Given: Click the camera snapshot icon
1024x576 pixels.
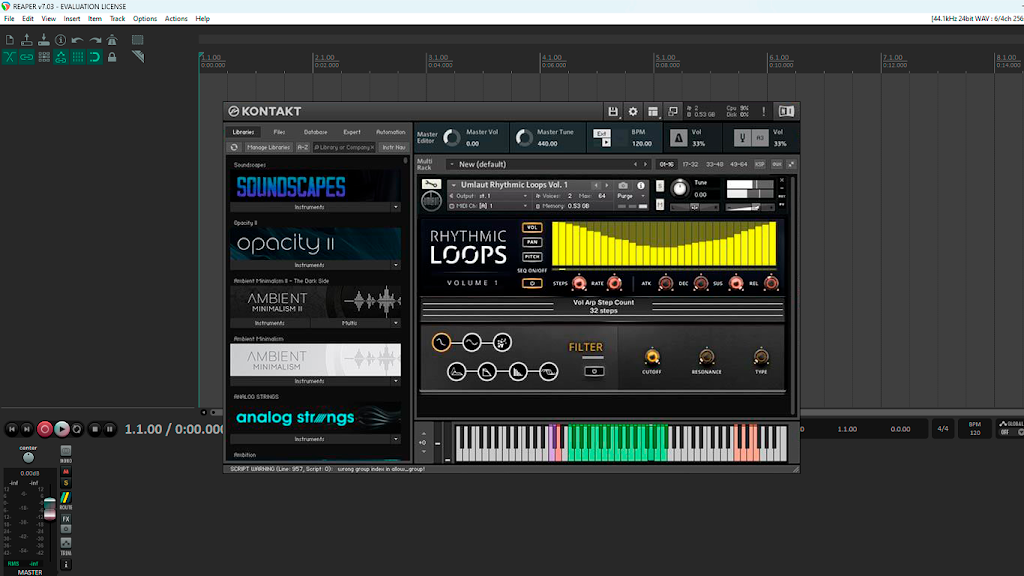Looking at the screenshot, I should click(623, 185).
